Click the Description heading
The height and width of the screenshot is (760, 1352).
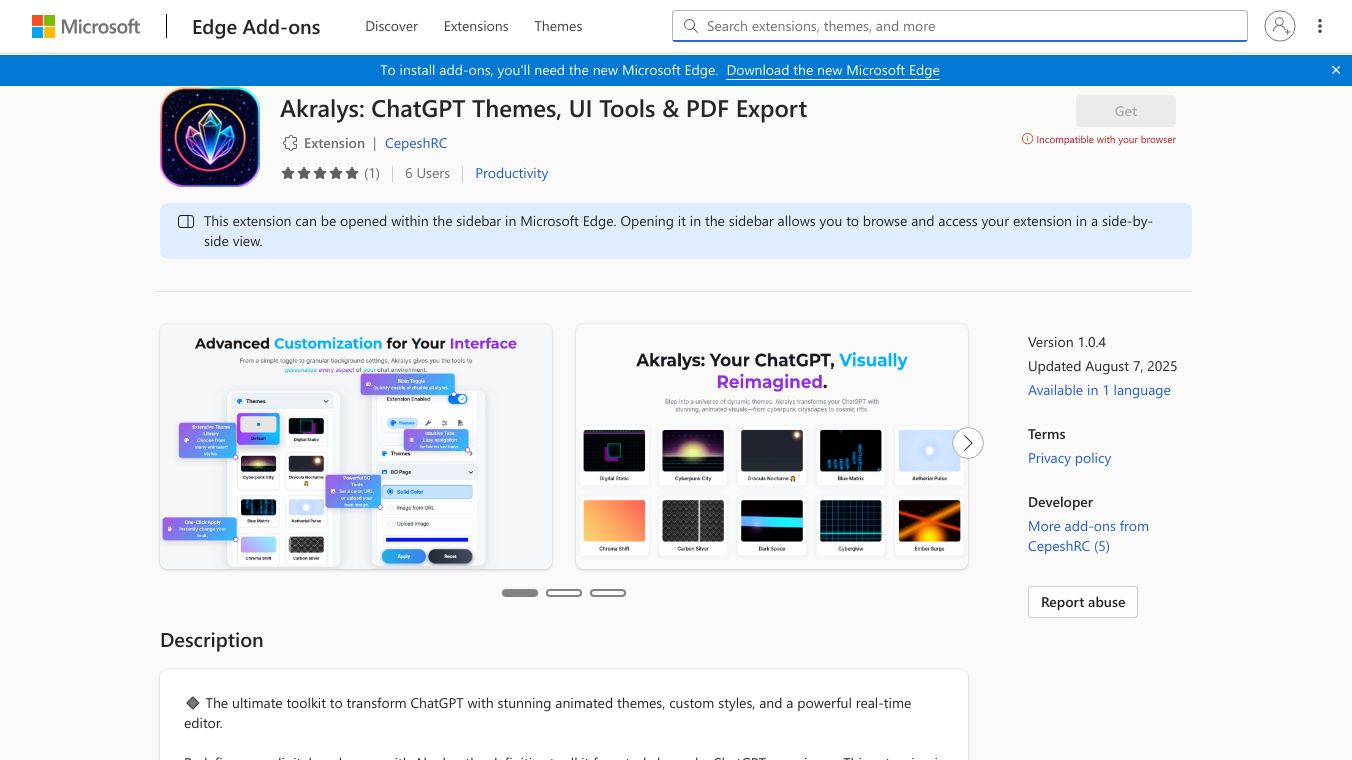212,640
